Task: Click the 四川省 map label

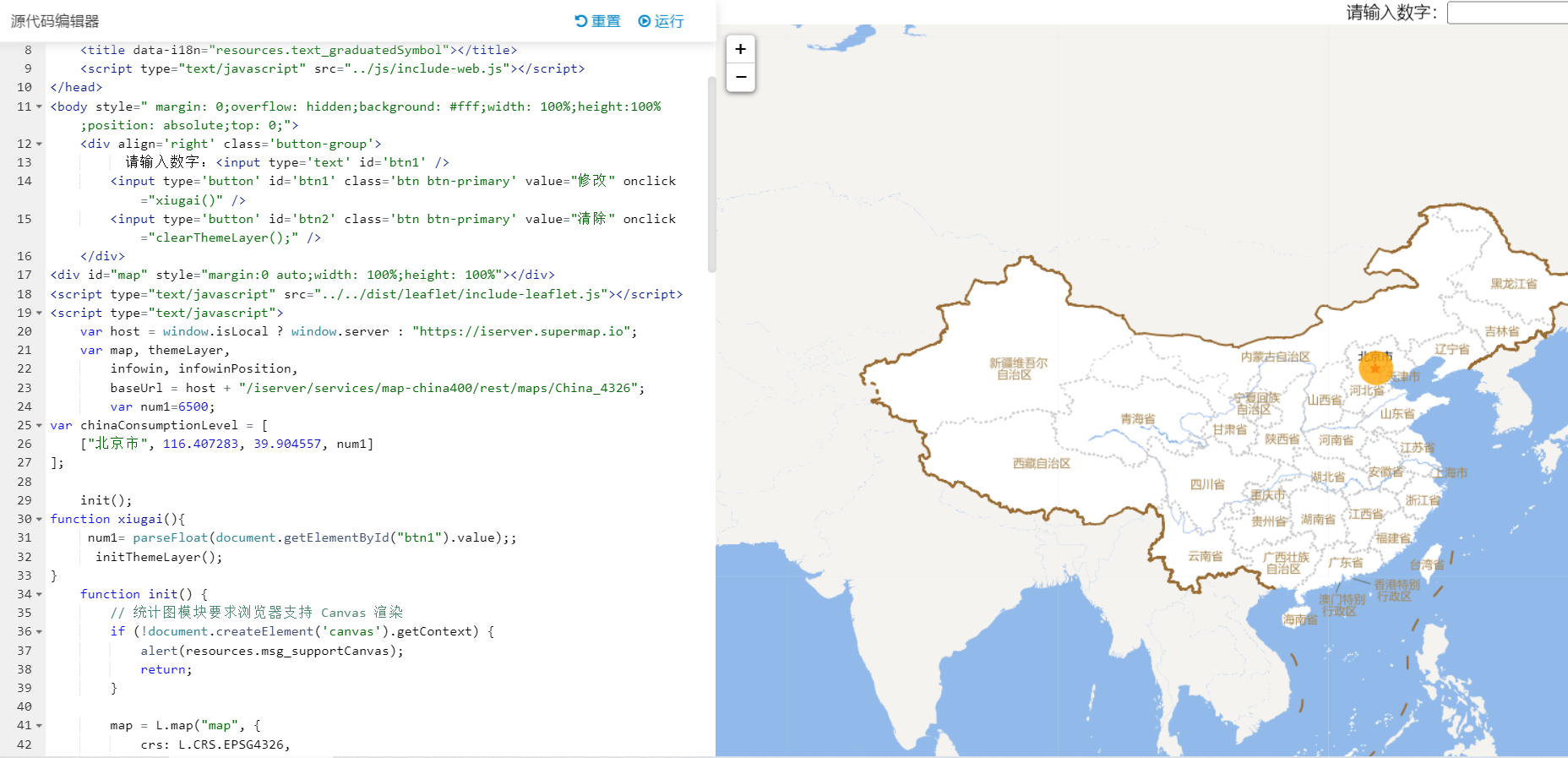Action: pyautogui.click(x=1207, y=484)
